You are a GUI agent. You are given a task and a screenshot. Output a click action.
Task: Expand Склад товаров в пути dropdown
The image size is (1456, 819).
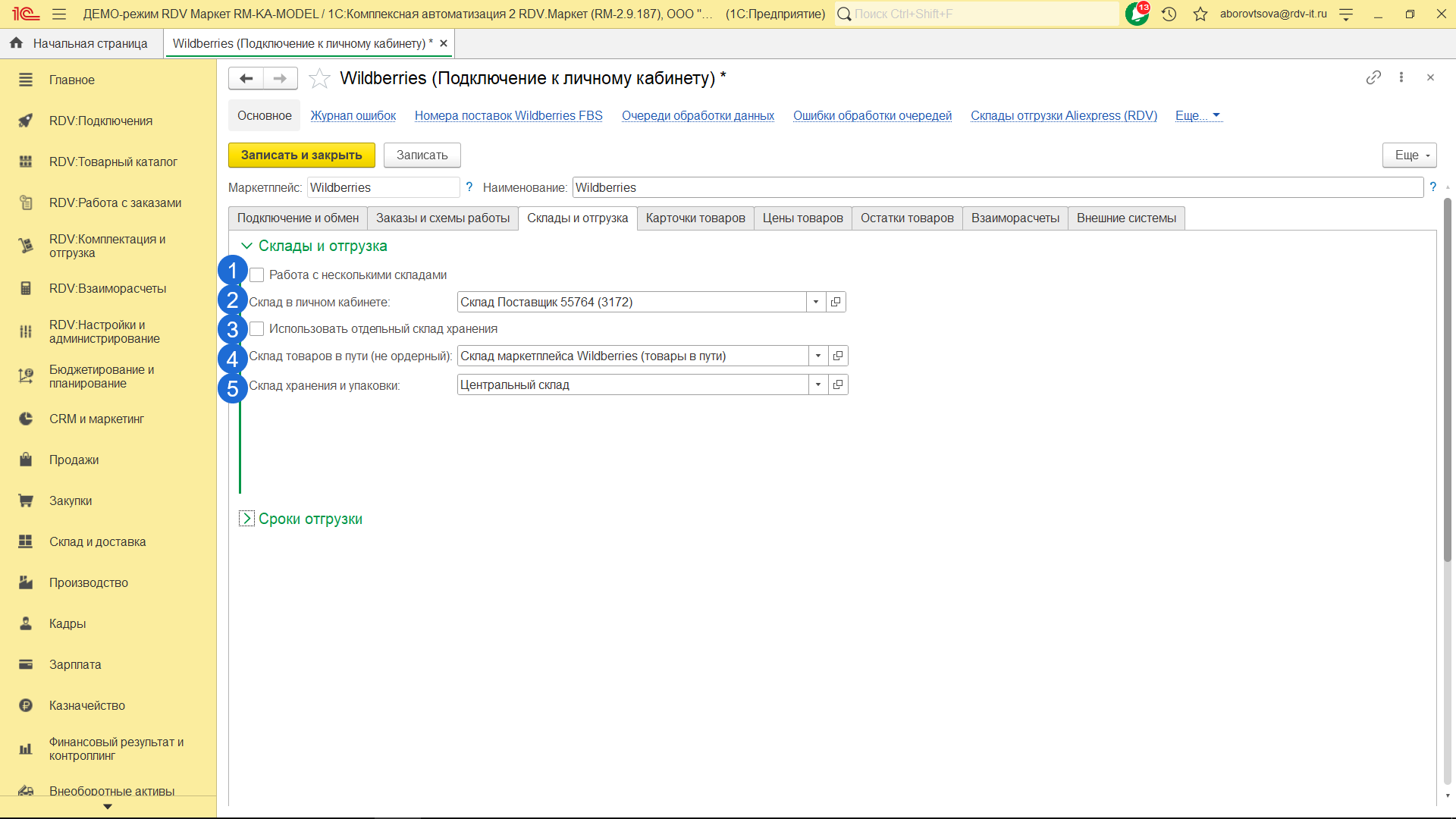[x=817, y=356]
